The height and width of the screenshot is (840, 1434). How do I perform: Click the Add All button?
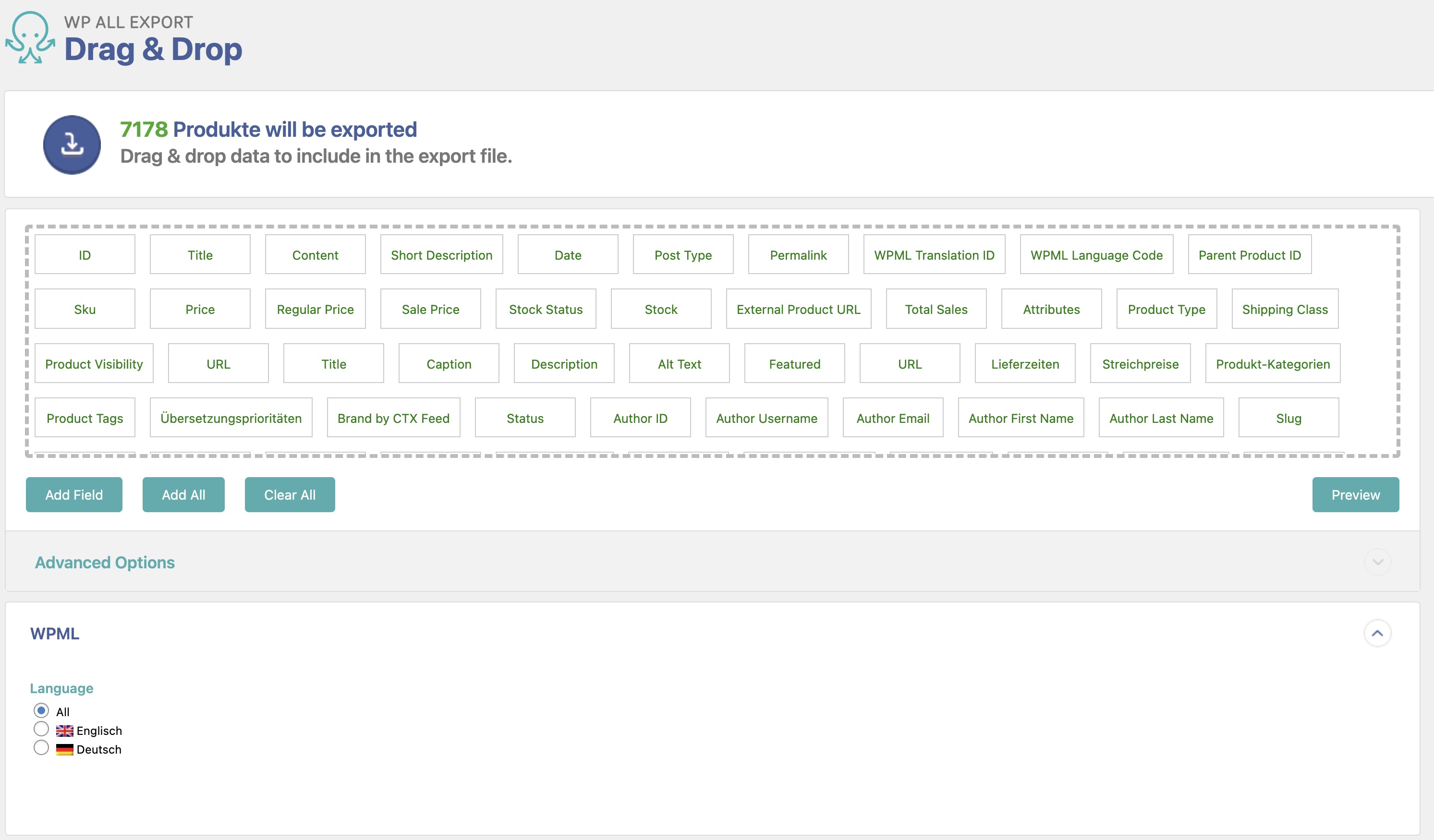[183, 495]
